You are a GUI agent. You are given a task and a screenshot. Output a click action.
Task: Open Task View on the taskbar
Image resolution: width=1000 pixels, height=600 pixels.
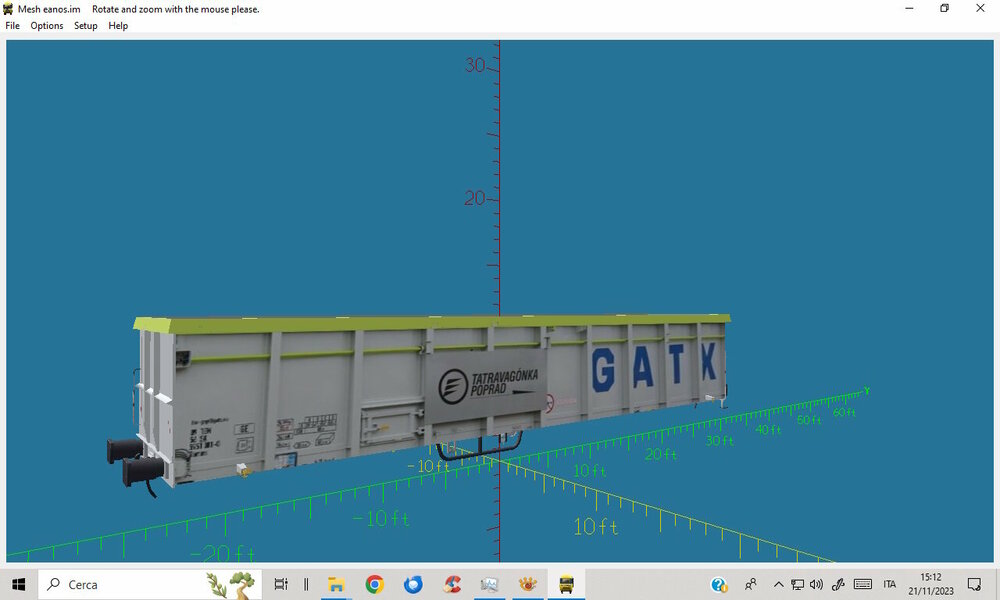(x=281, y=584)
